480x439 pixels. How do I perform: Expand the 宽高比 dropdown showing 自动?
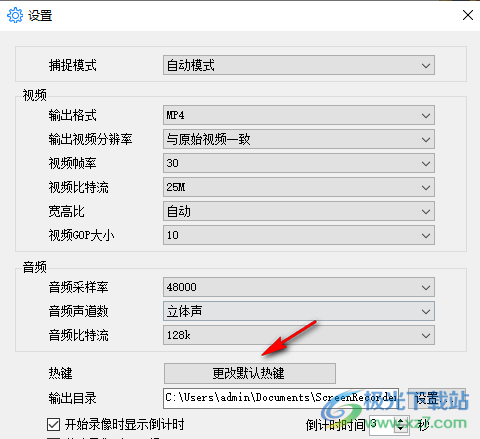tap(299, 211)
